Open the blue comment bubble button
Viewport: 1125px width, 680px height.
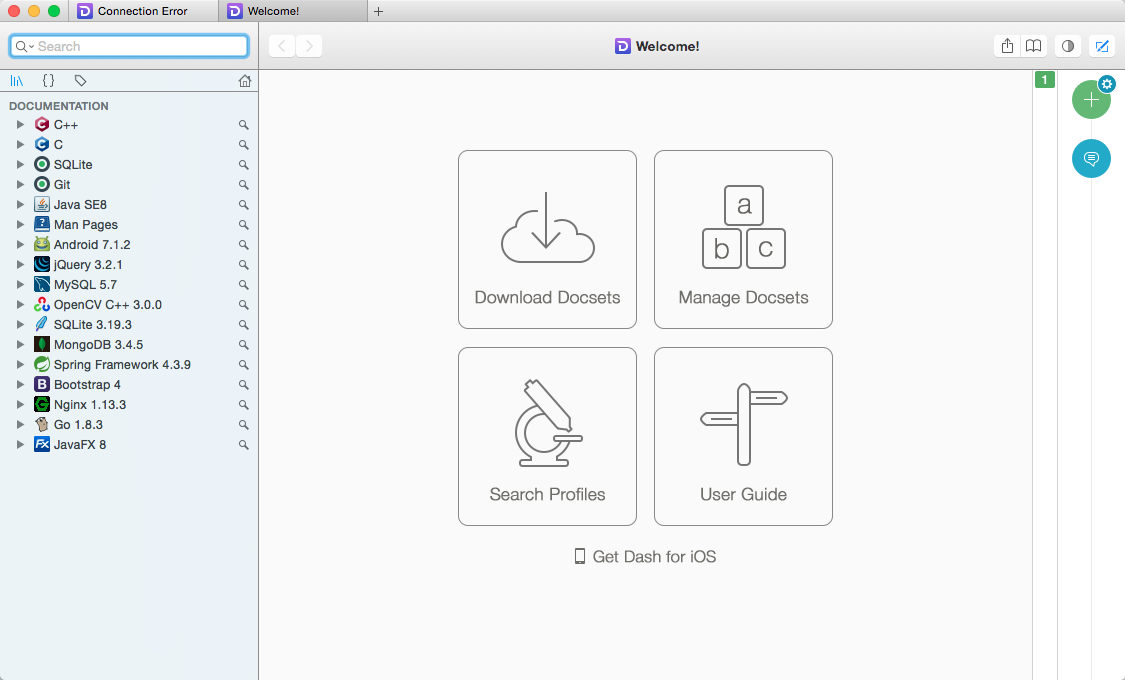click(x=1091, y=159)
